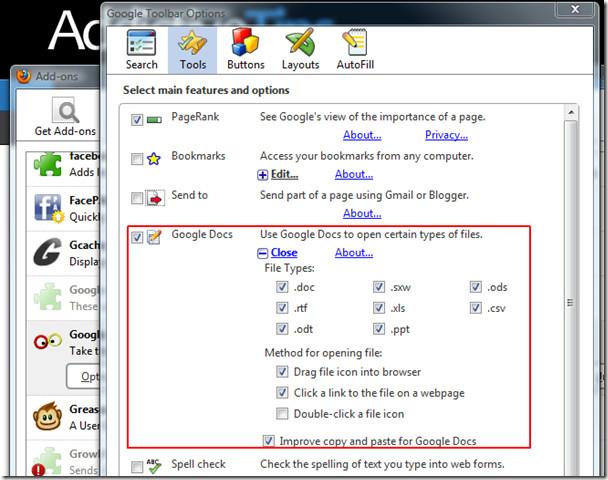608x480 pixels.
Task: Toggle Improve copy and paste checkbox
Action: 268,441
